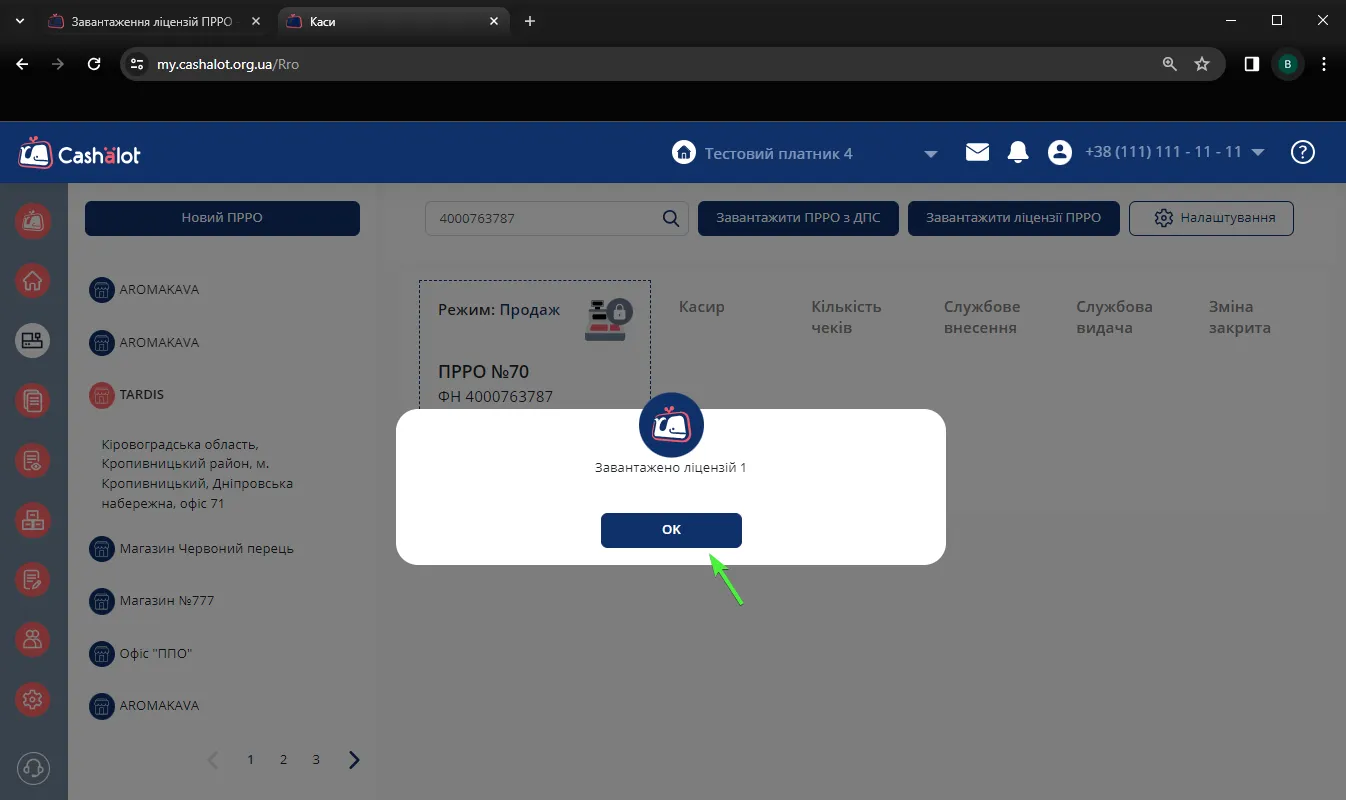The width and height of the screenshot is (1346, 800).
Task: Click the Касир column header
Action: pyautogui.click(x=701, y=307)
